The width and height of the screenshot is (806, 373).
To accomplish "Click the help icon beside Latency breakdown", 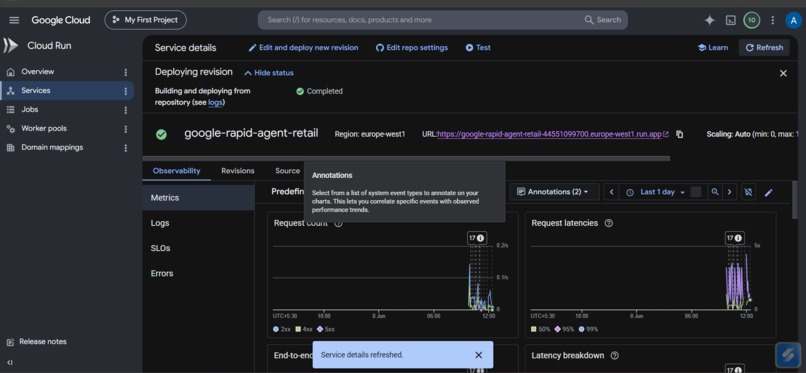I will [614, 356].
